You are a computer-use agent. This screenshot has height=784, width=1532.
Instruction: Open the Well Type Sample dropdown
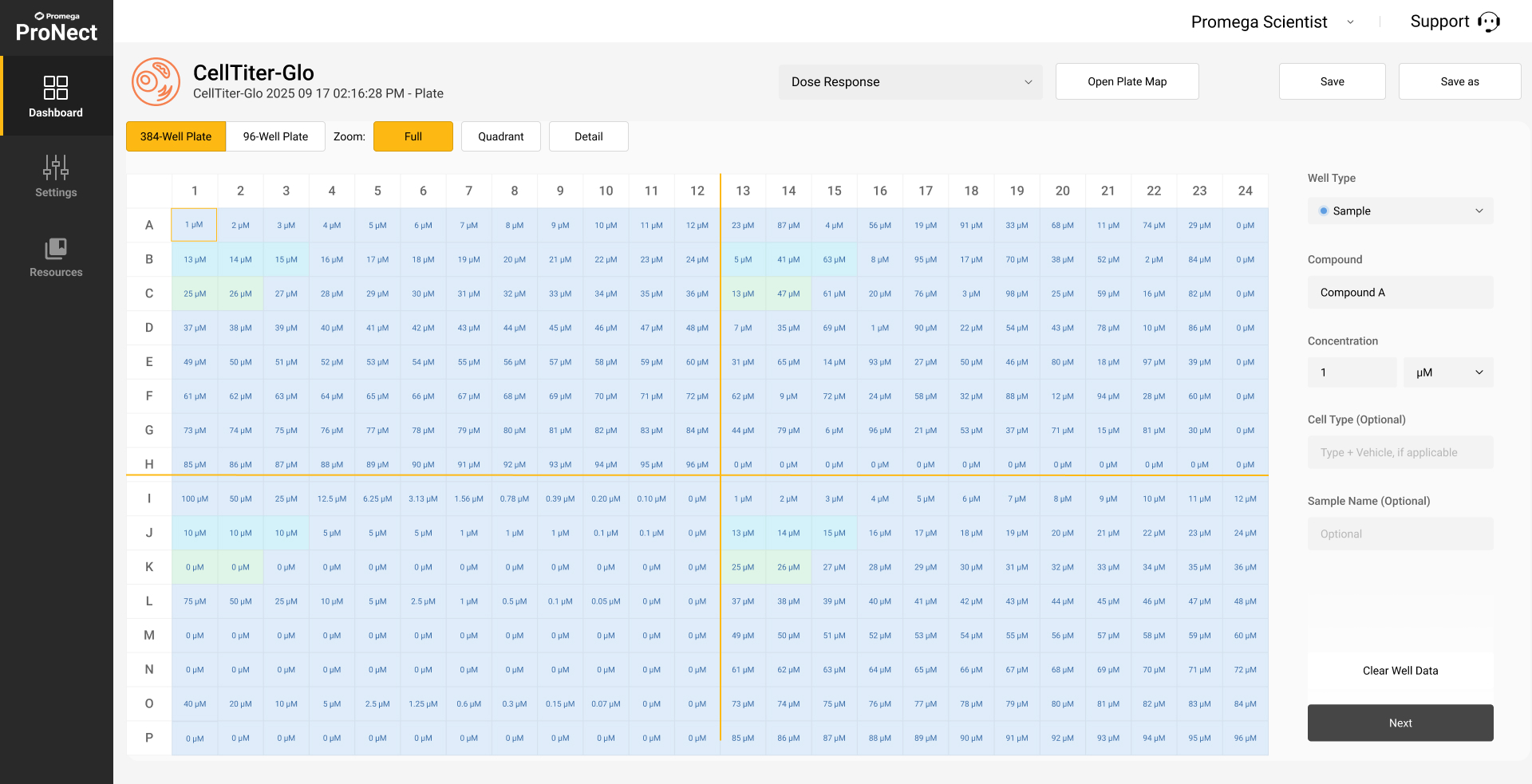click(x=1400, y=211)
